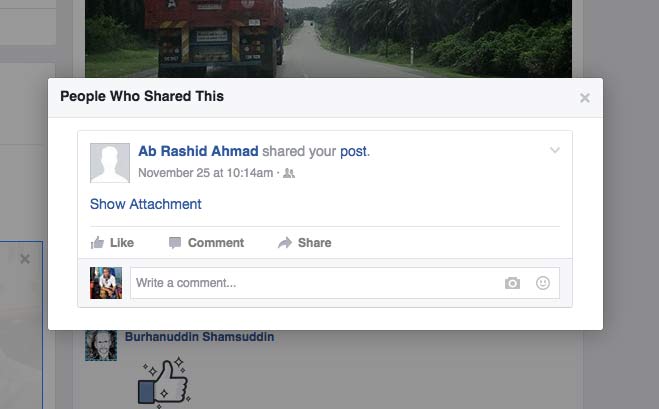Click the Share arrow icon

(x=285, y=243)
